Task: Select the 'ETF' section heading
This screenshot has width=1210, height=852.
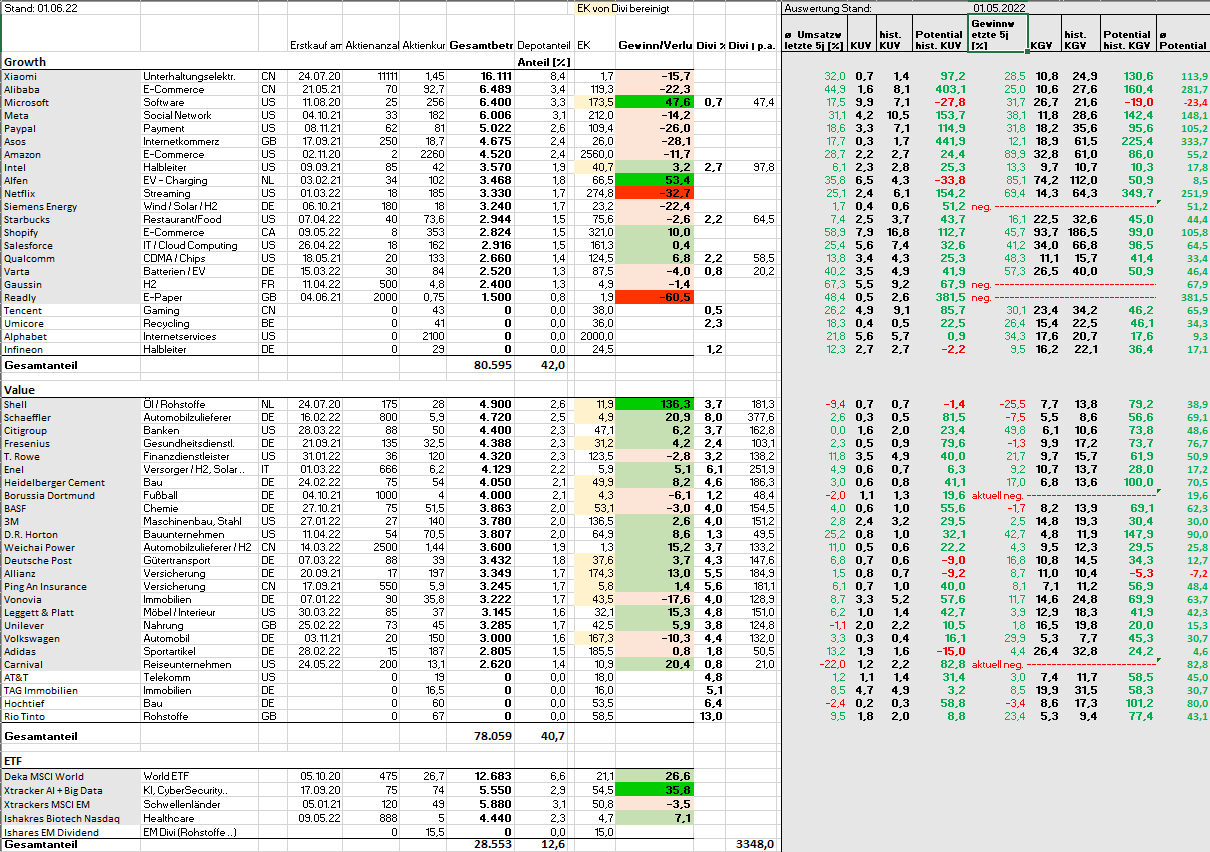Action: (x=14, y=763)
